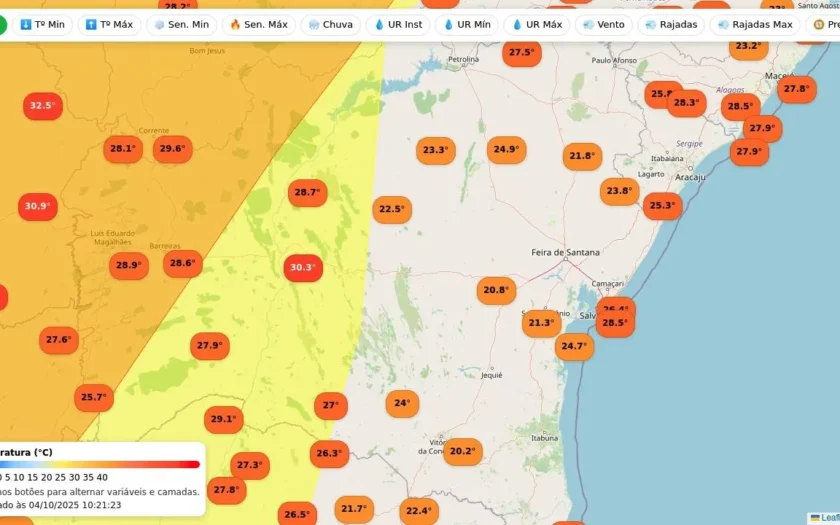Click the 20.2° marker near Vitória da Conquista
Image resolution: width=840 pixels, height=525 pixels.
[x=463, y=452]
